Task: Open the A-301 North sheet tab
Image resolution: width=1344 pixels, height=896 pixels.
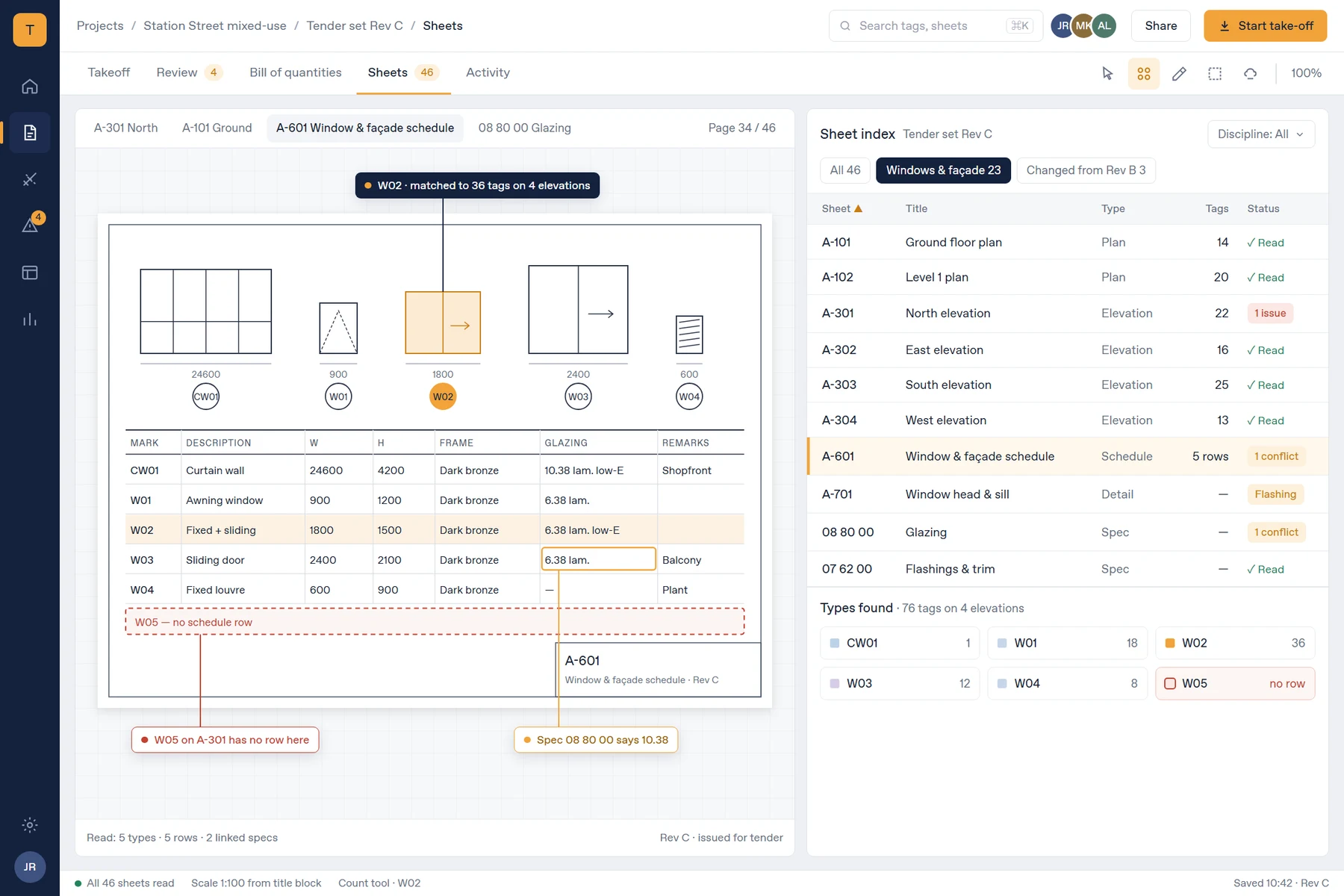Action: click(126, 128)
